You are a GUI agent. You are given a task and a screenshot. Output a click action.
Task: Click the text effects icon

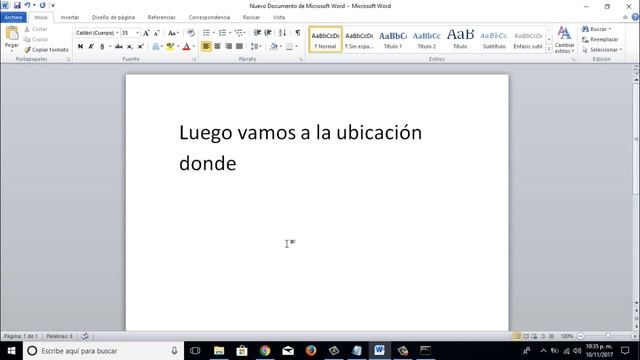[156, 47]
